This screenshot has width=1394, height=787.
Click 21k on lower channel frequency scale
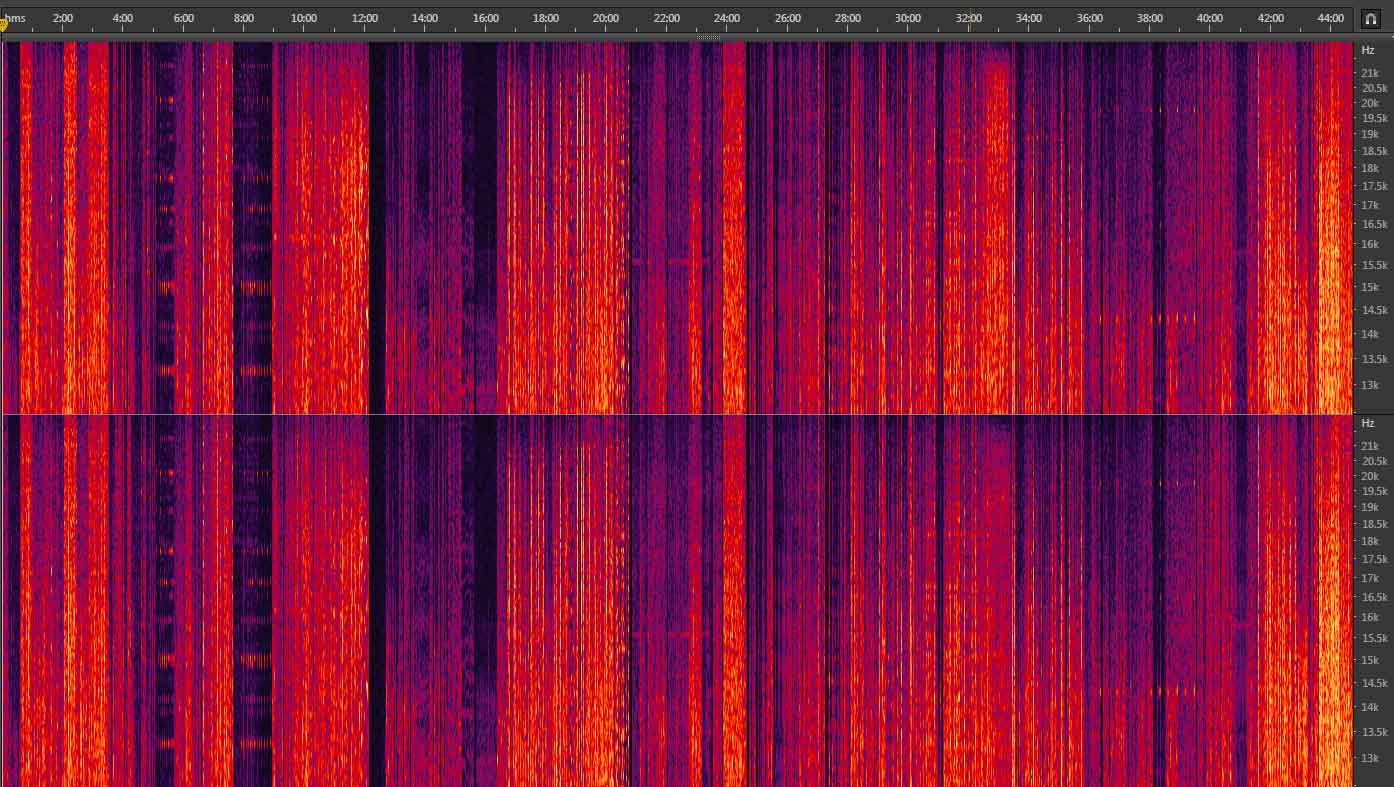[x=1370, y=445]
